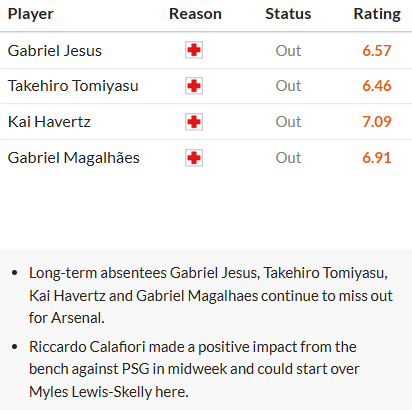Sort by the Status column header

click(288, 14)
